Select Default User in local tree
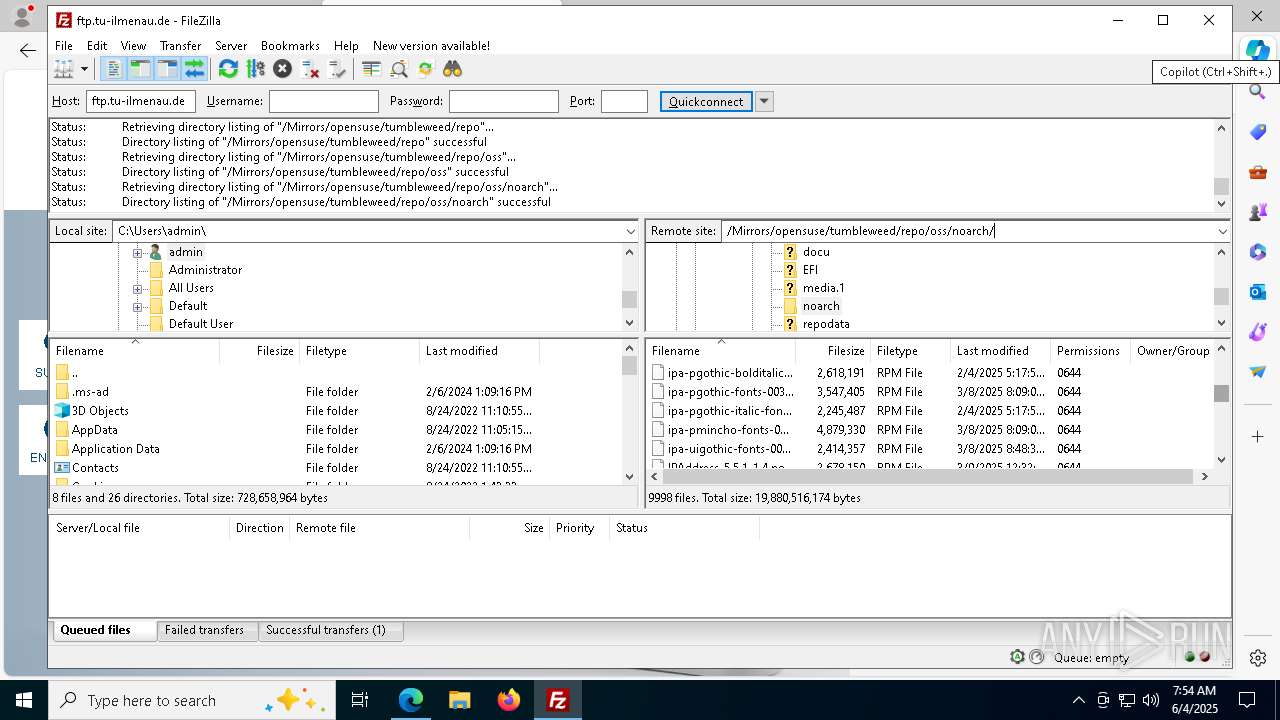1280x720 pixels. pyautogui.click(x=200, y=324)
